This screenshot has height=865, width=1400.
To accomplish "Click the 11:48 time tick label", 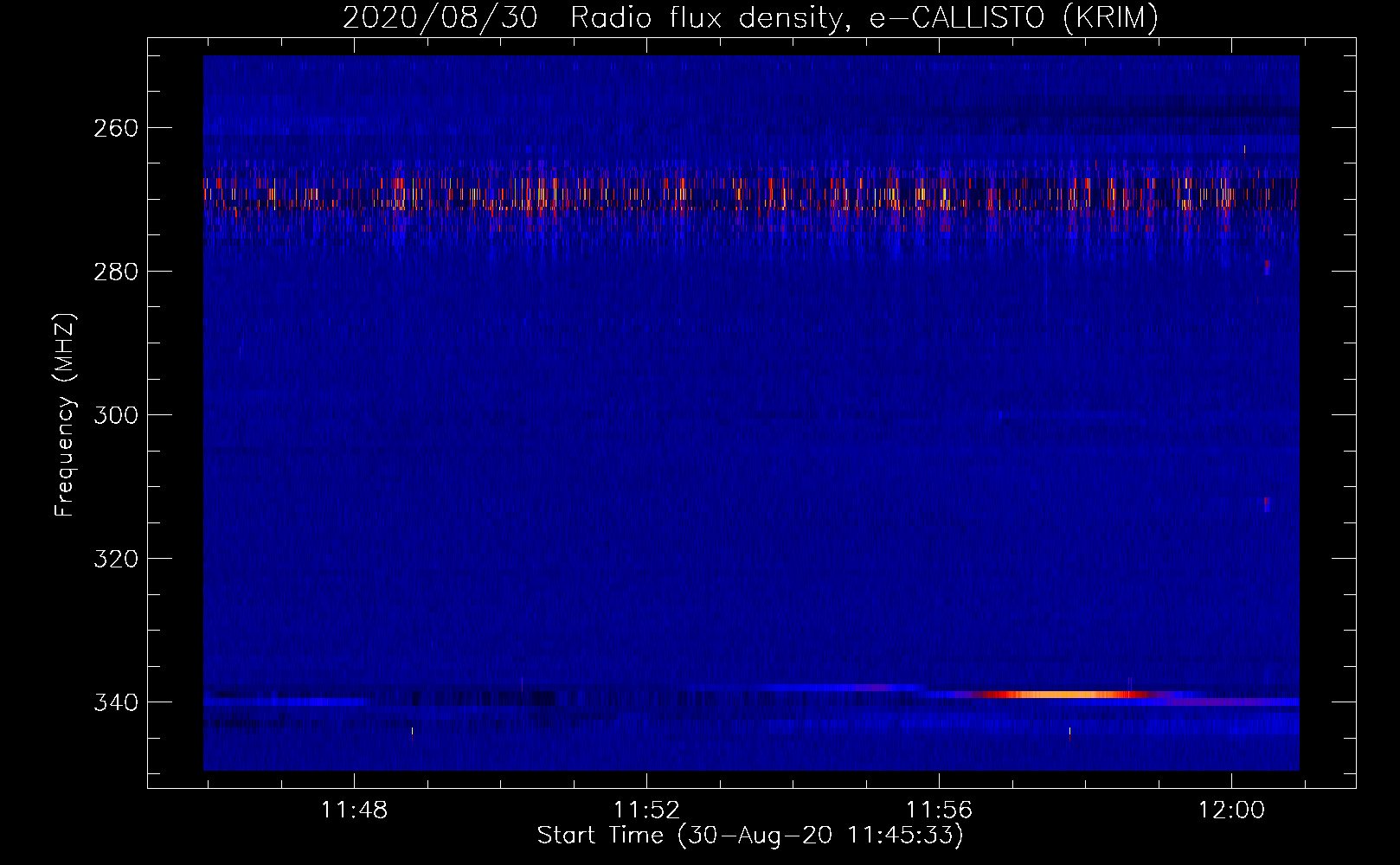I will [354, 811].
